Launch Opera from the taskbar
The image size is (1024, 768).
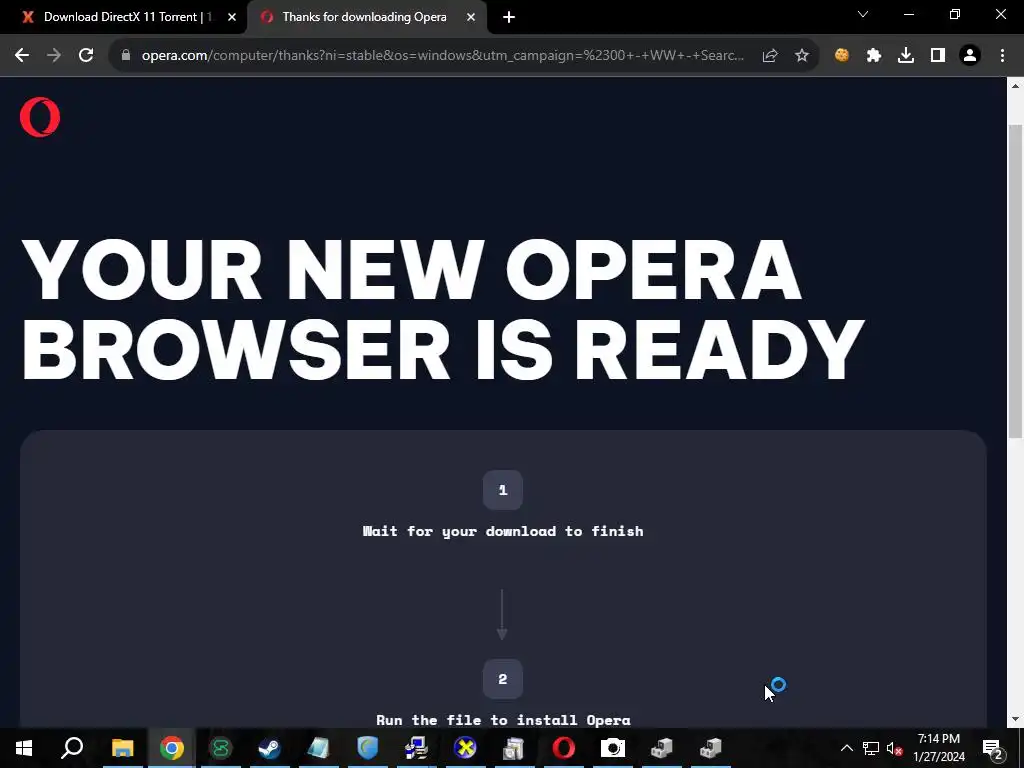pyautogui.click(x=564, y=748)
